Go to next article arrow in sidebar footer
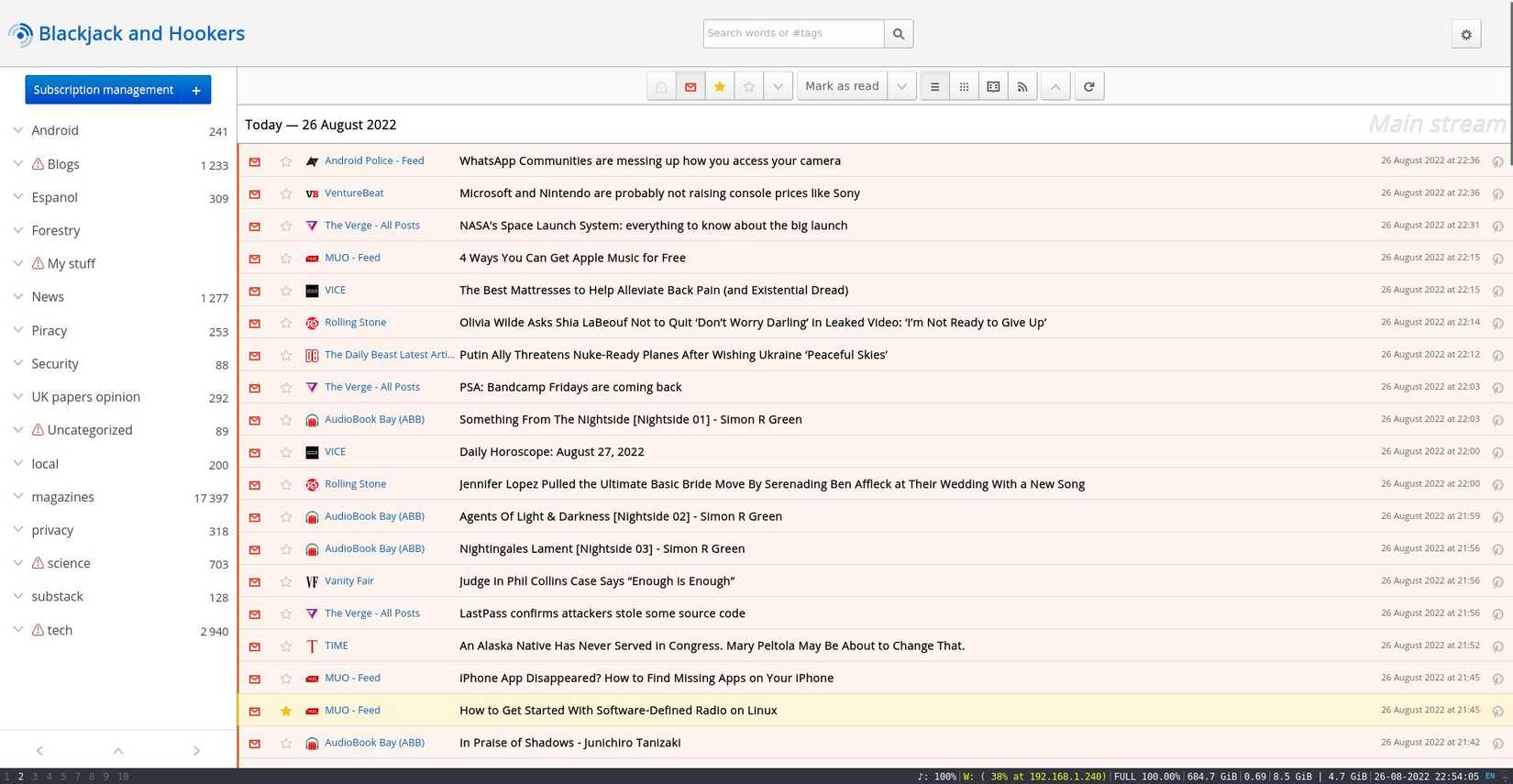The image size is (1513, 784). [x=196, y=750]
